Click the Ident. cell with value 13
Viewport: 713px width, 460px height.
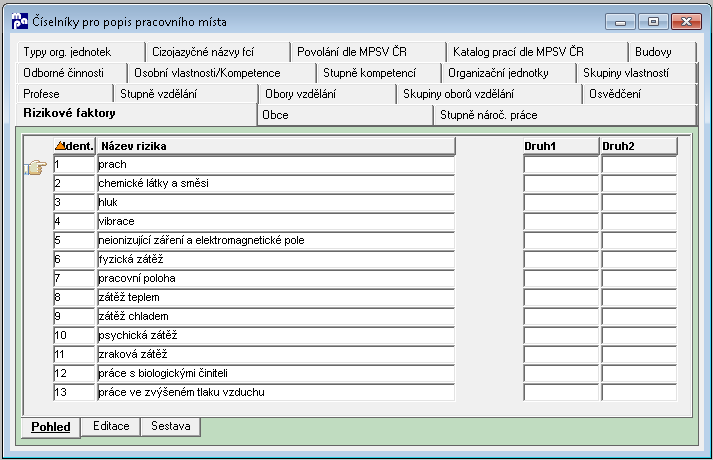(74, 392)
